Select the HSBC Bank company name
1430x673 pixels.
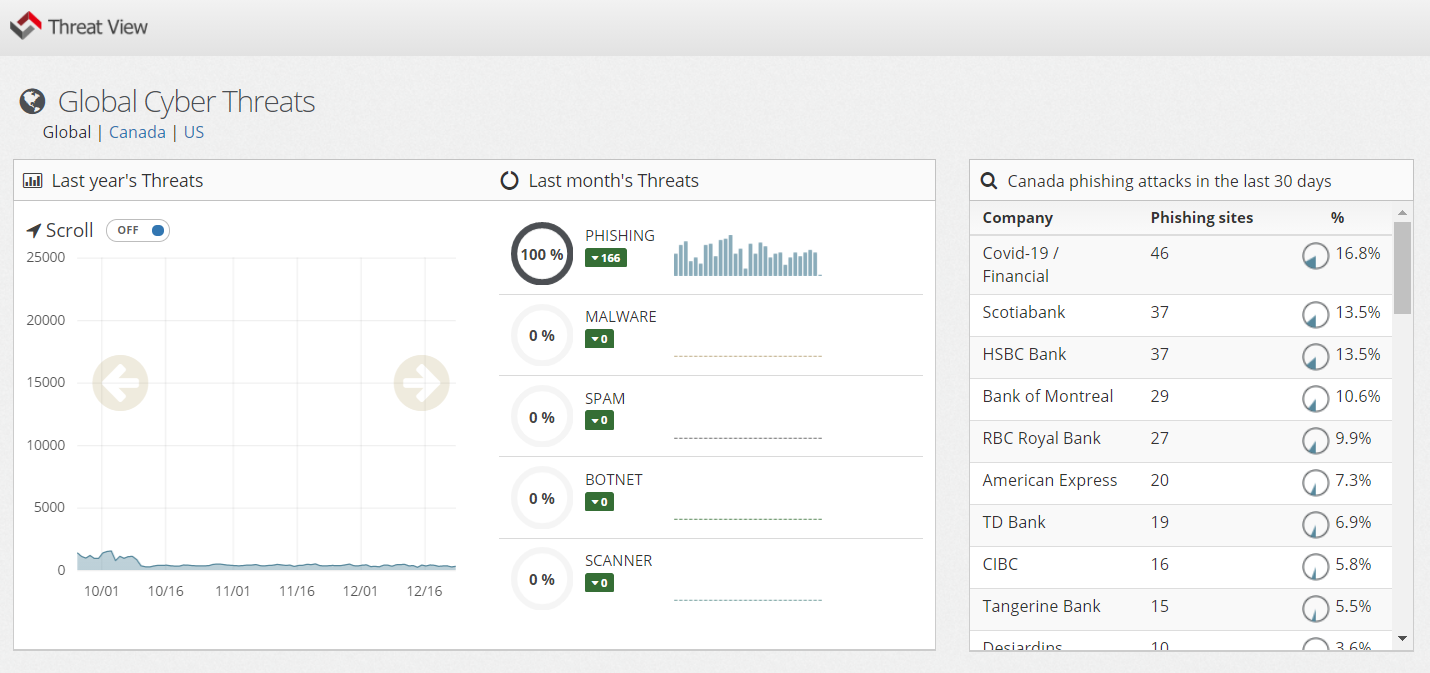pyautogui.click(x=1025, y=354)
